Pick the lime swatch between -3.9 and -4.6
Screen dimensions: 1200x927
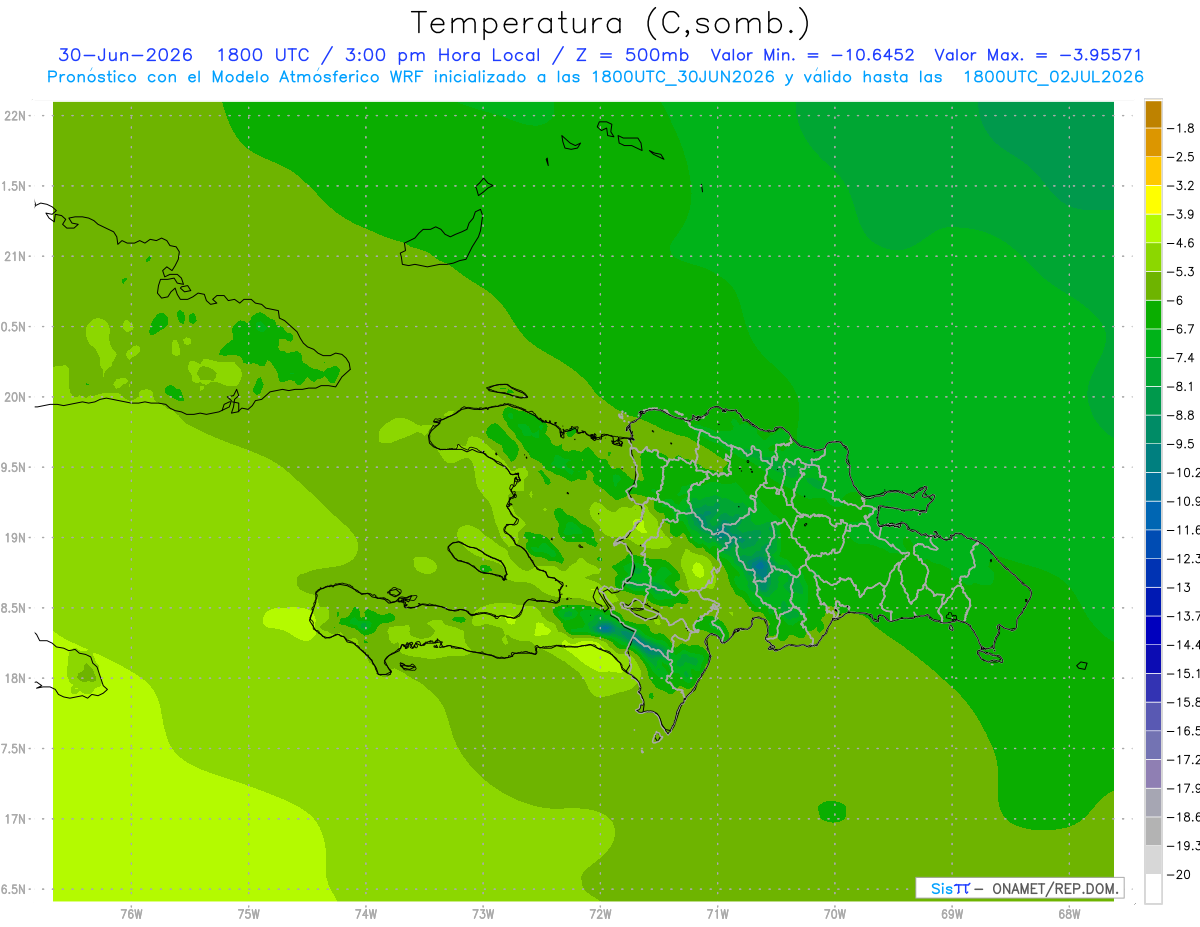pos(1153,229)
